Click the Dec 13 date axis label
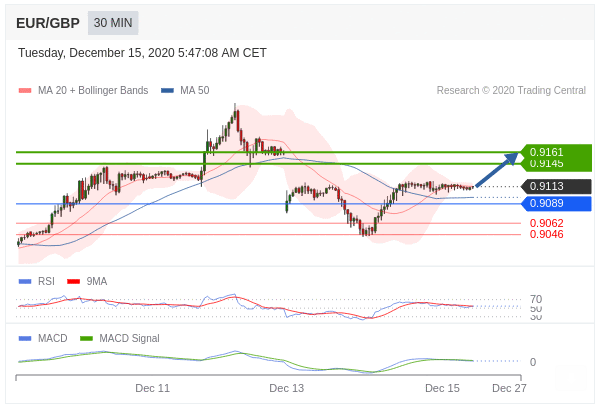Screen dimensions: 600x408 [x=287, y=388]
